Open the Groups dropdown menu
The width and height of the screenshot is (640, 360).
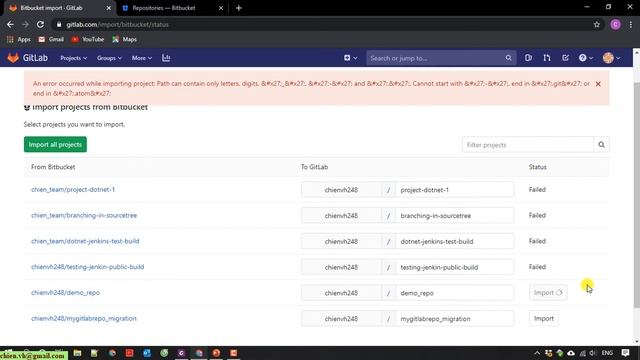point(109,58)
